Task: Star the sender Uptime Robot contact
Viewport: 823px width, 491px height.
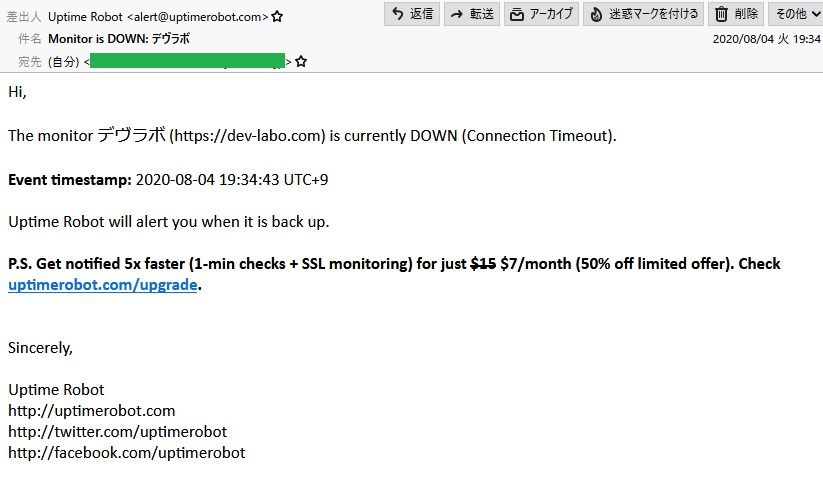Action: [277, 17]
